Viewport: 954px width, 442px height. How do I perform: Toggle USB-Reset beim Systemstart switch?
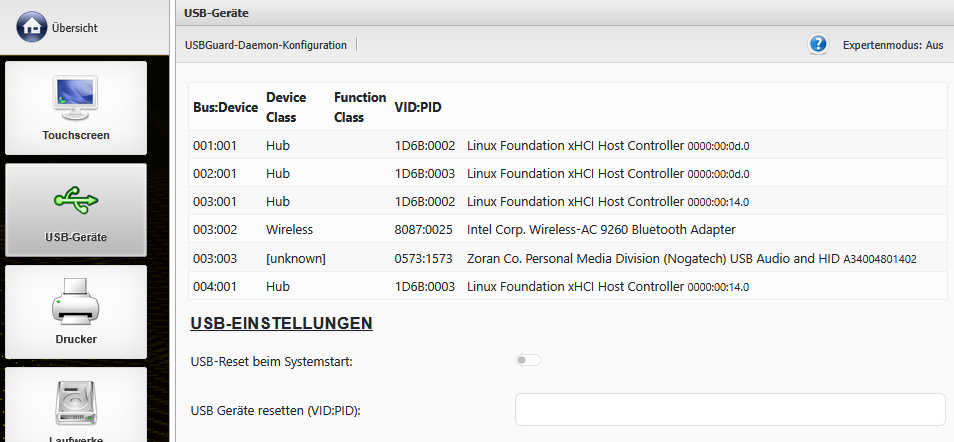pyautogui.click(x=528, y=360)
